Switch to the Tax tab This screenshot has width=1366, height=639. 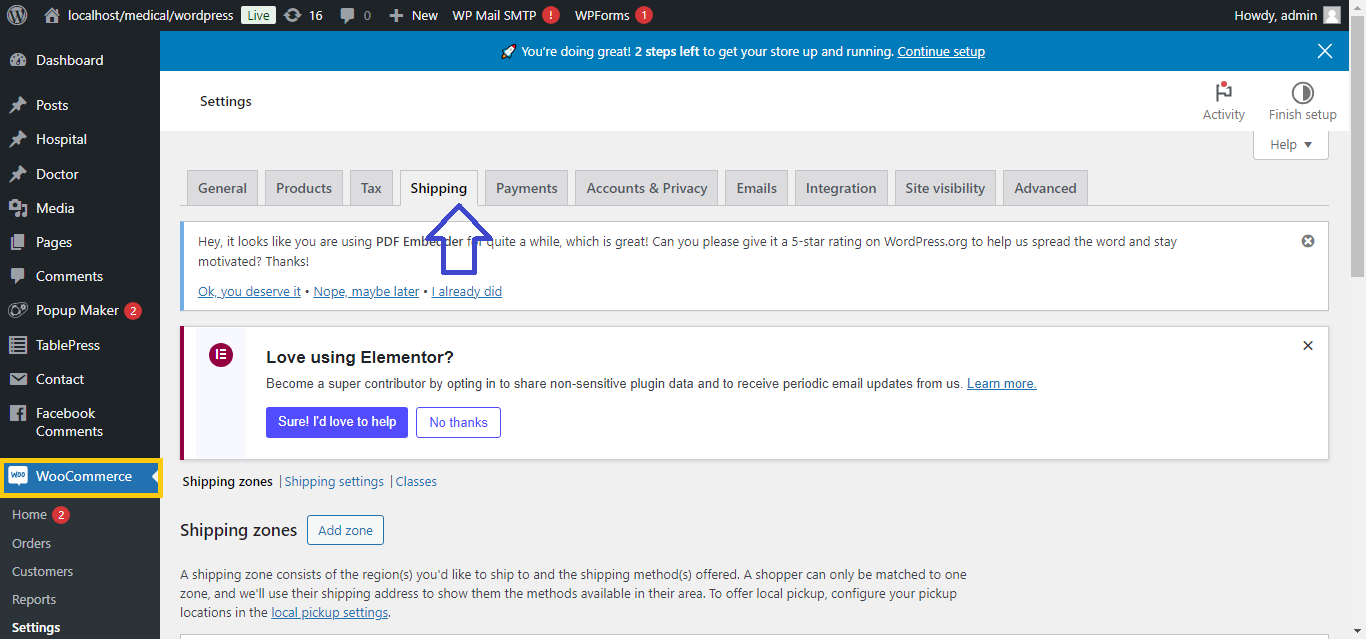point(371,188)
